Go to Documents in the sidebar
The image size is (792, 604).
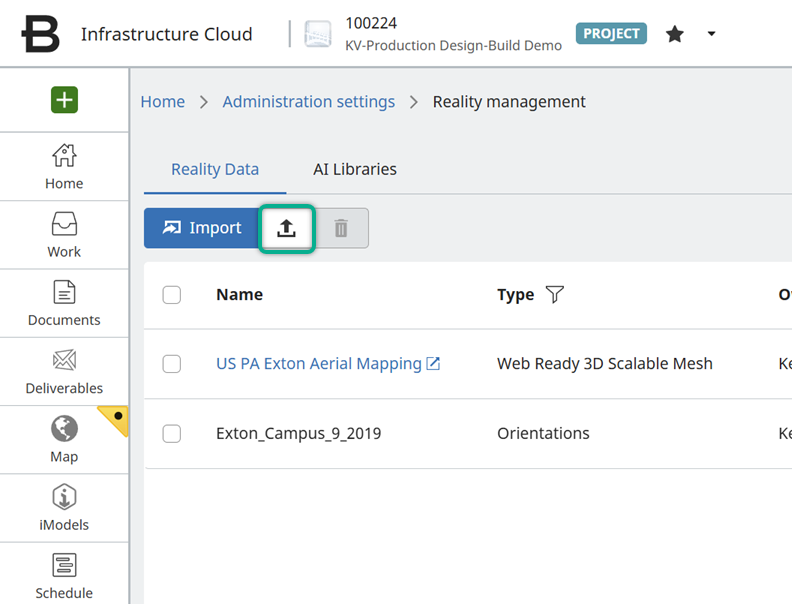coord(64,303)
